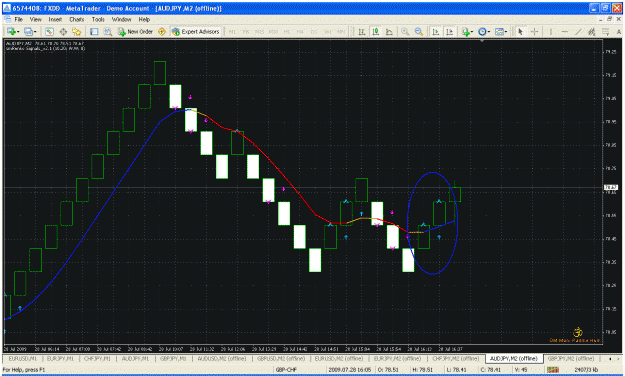Open the new chart dropdown
The image size is (625, 376).
coord(13,31)
